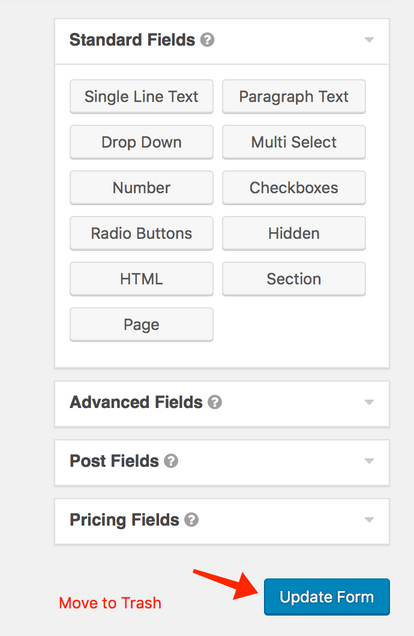Insert a Hidden field
This screenshot has height=636, width=414.
pyautogui.click(x=294, y=234)
